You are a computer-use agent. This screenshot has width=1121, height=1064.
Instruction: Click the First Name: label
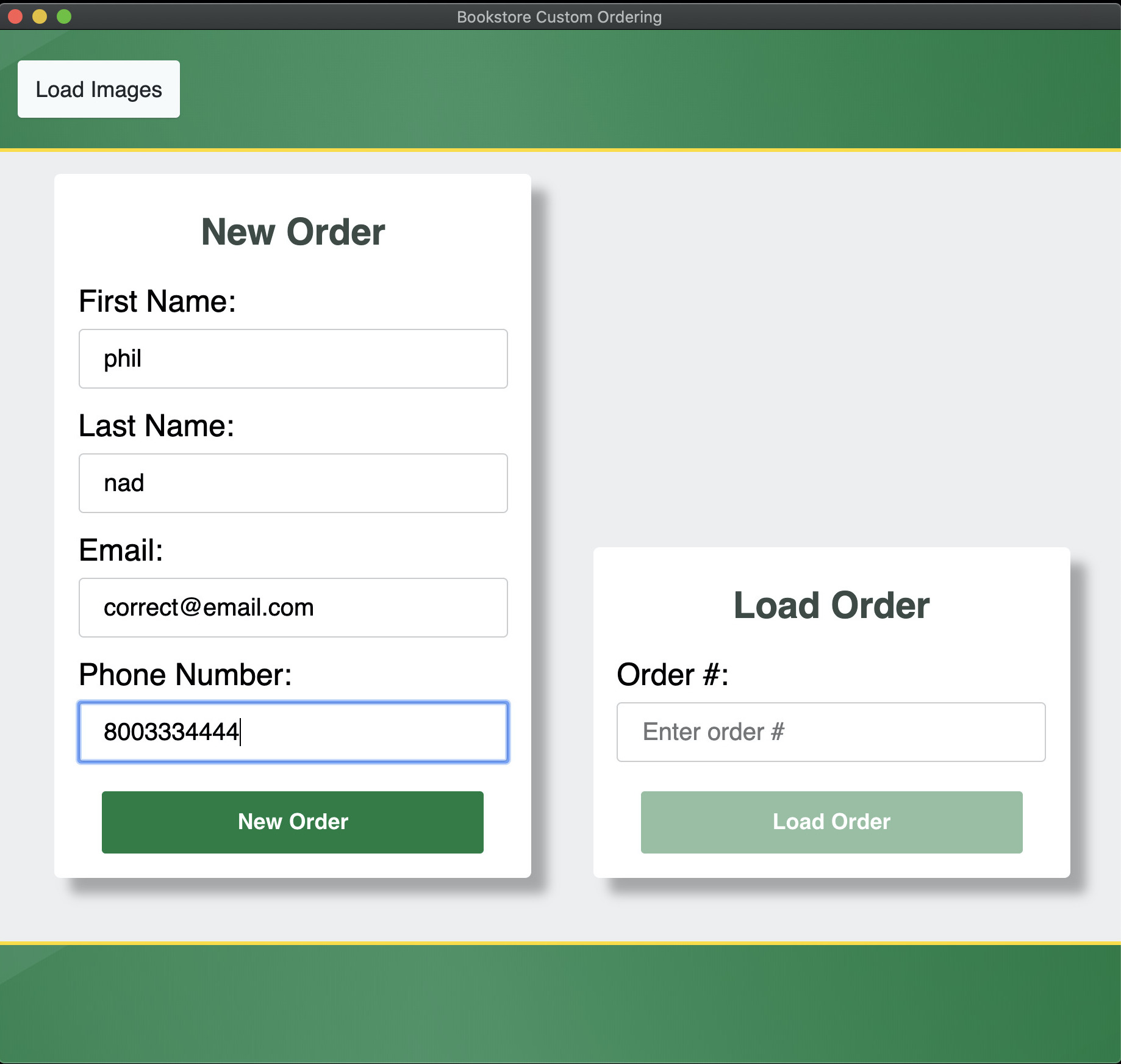tap(157, 301)
